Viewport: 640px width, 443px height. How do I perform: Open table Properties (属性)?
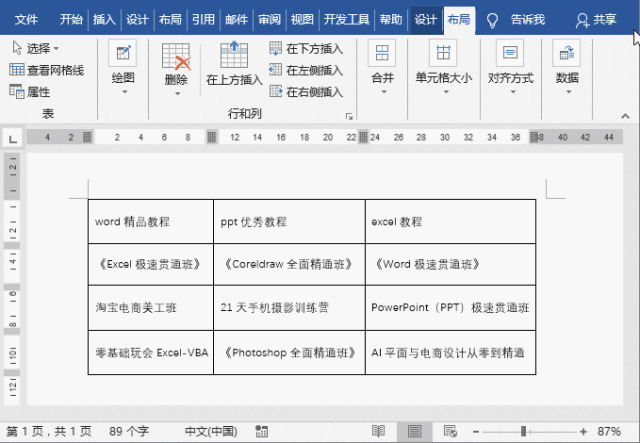point(29,92)
